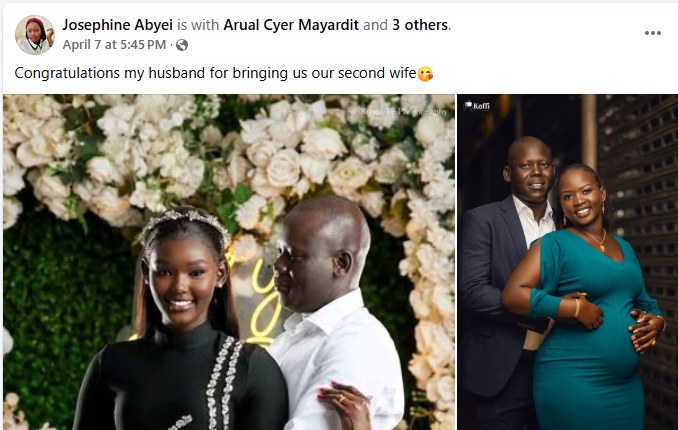Open Josephine Abyei's round profile picture

tap(35, 35)
